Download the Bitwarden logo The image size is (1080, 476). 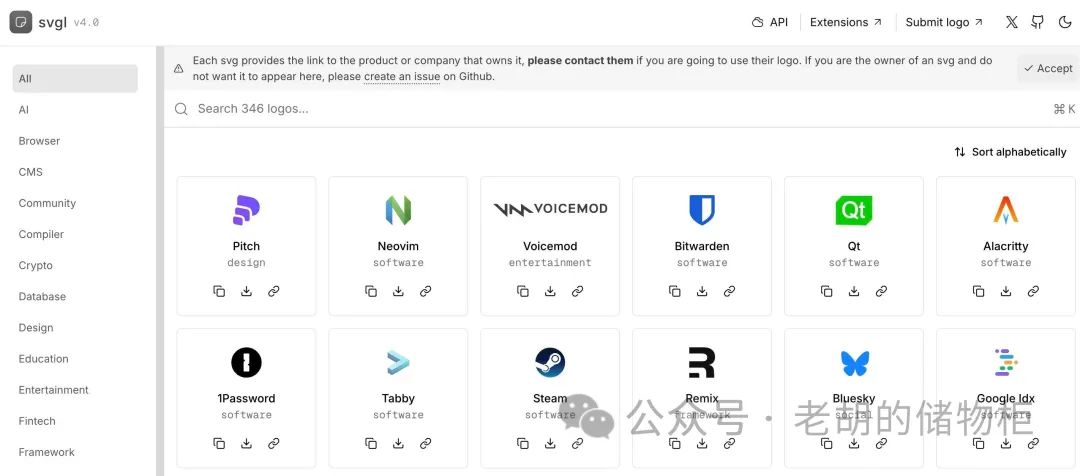702,291
